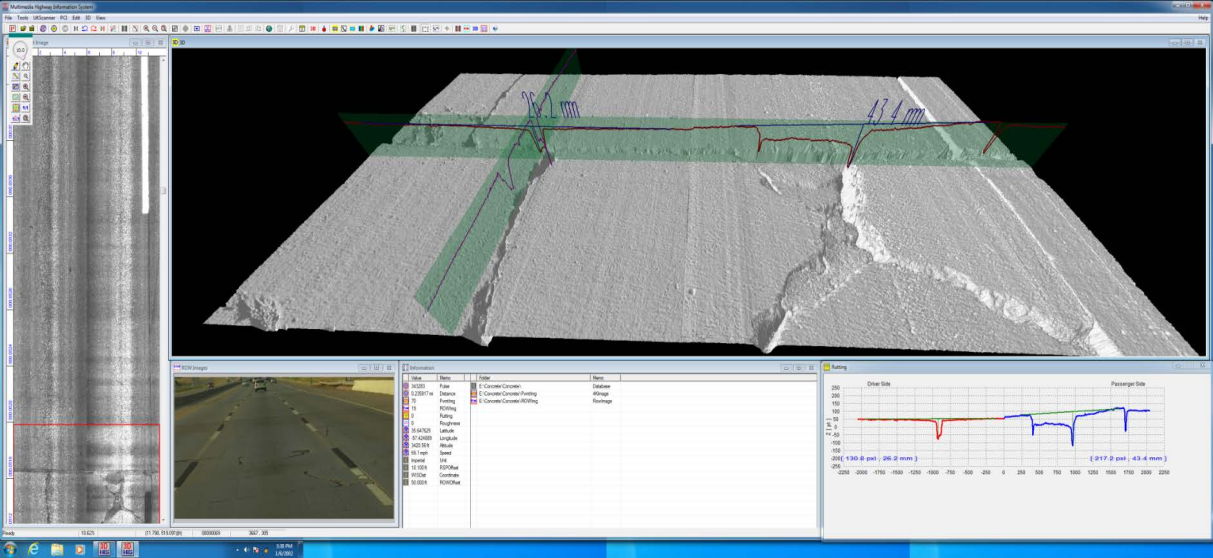Viewport: 1213px width, 558px height.
Task: Open the UKScanner menu
Action: [45, 18]
